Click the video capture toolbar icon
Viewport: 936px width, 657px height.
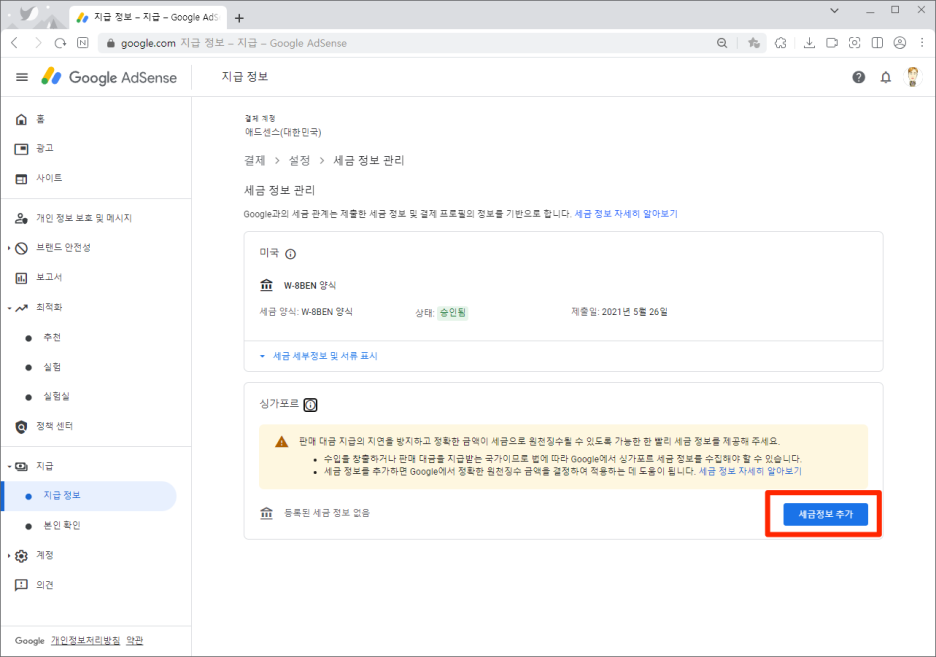[832, 43]
